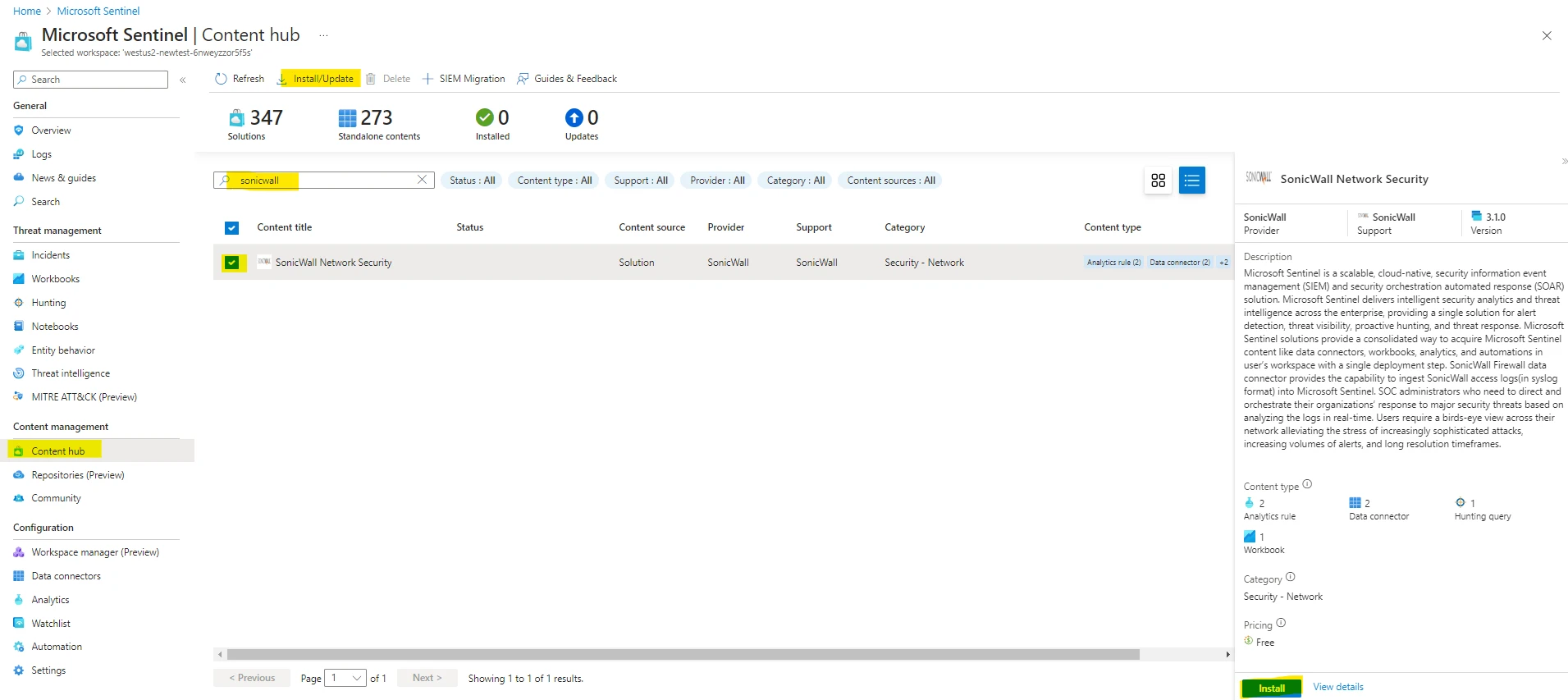Toggle the select-all header checkbox
The height and width of the screenshot is (700, 1568).
coord(232,228)
